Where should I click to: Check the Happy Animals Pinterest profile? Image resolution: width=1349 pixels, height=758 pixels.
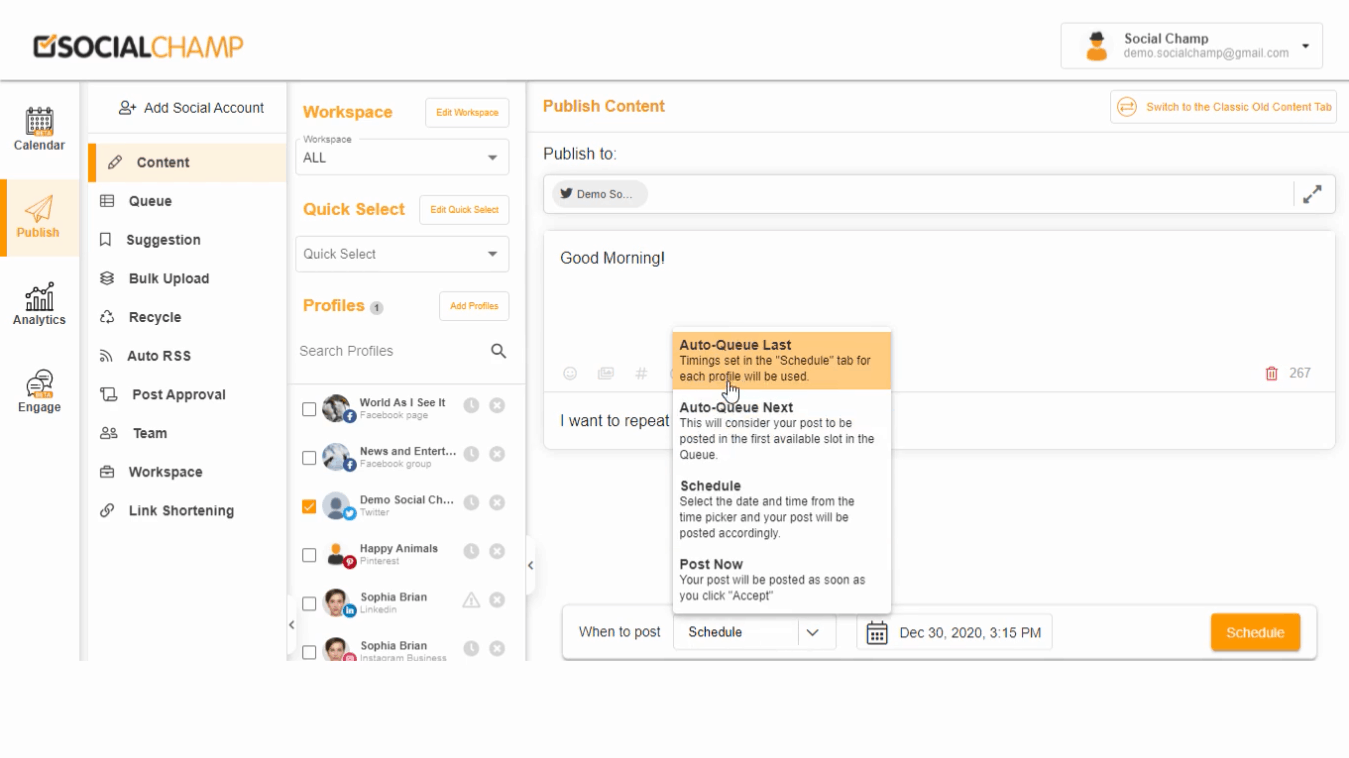(309, 555)
